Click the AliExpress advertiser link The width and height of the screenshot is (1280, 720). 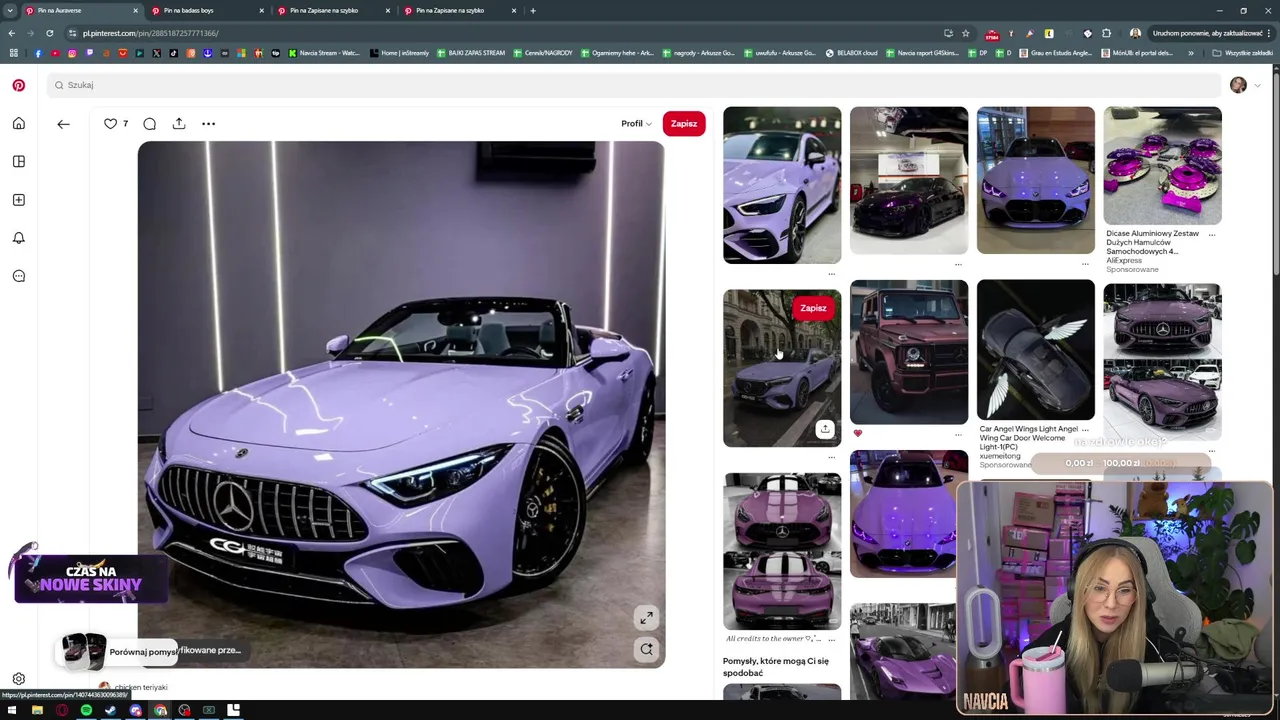[1124, 261]
